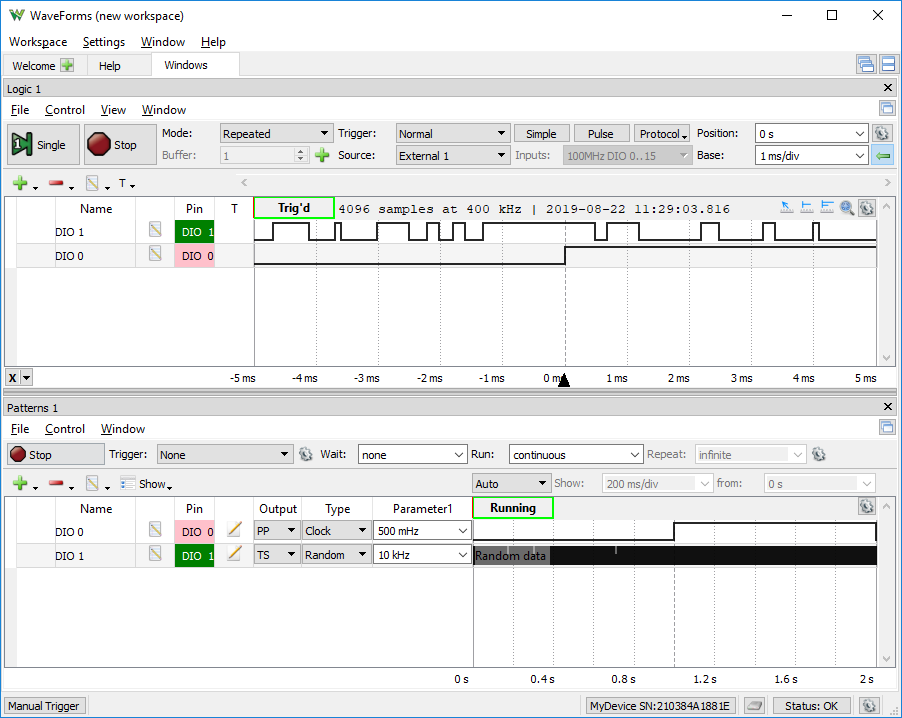Open Logic trigger position settings gear

point(882,133)
